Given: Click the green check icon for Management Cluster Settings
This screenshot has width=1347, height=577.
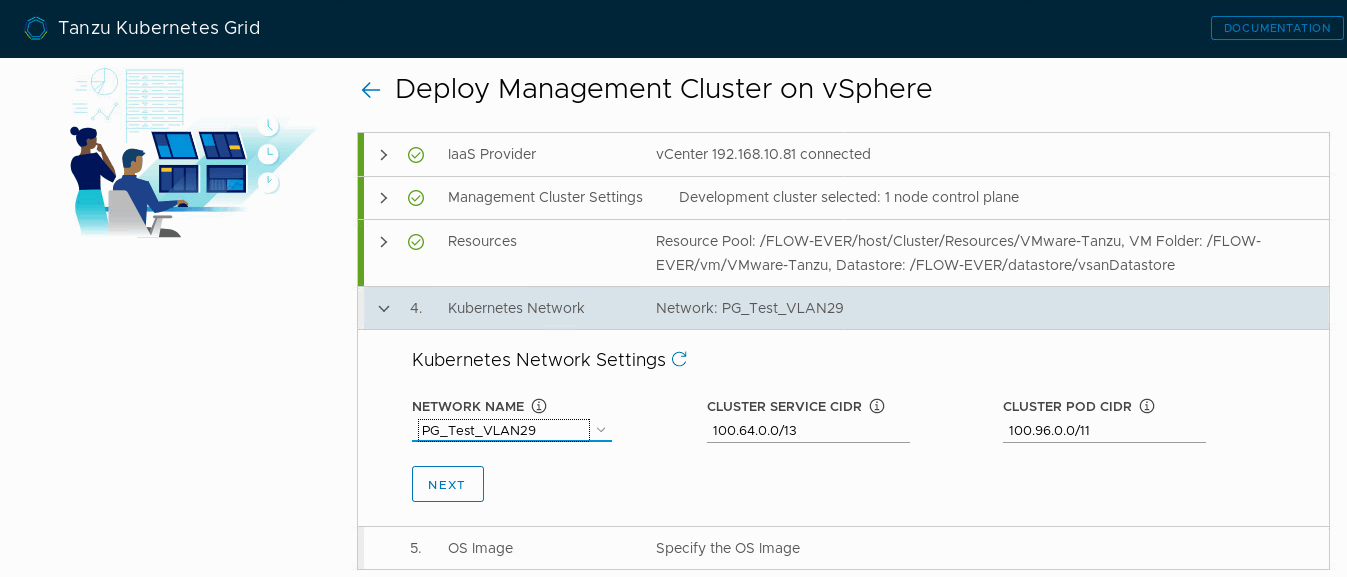Looking at the screenshot, I should click(x=416, y=198).
